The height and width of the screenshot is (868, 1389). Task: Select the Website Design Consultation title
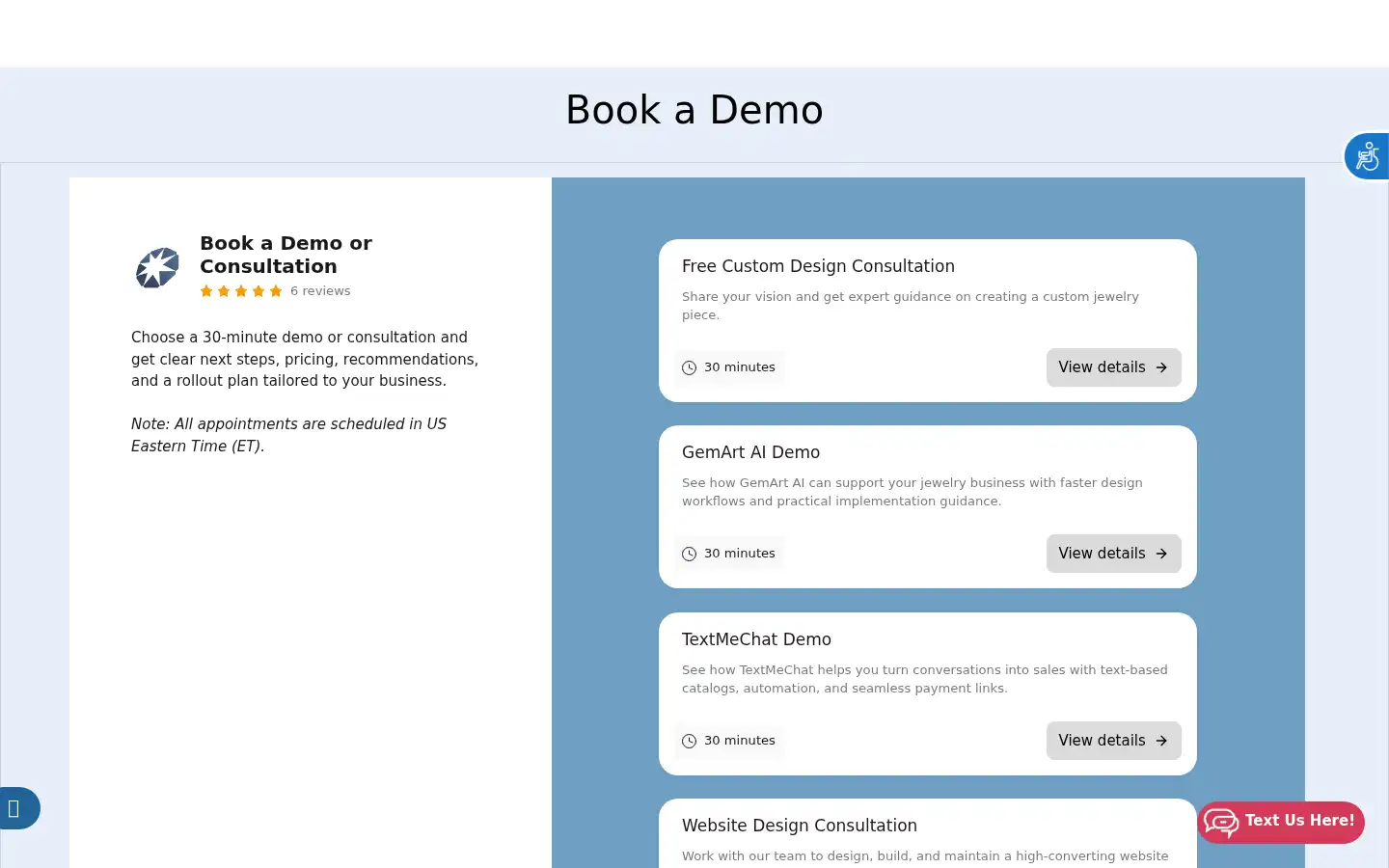click(800, 826)
